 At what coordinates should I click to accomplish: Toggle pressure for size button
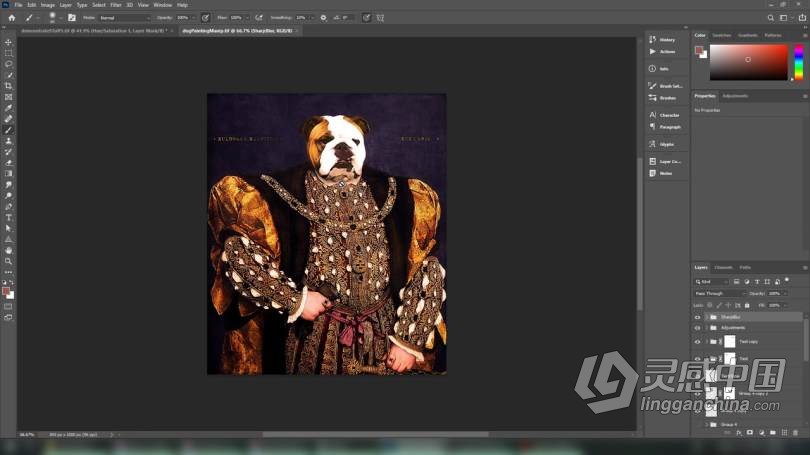(x=366, y=18)
